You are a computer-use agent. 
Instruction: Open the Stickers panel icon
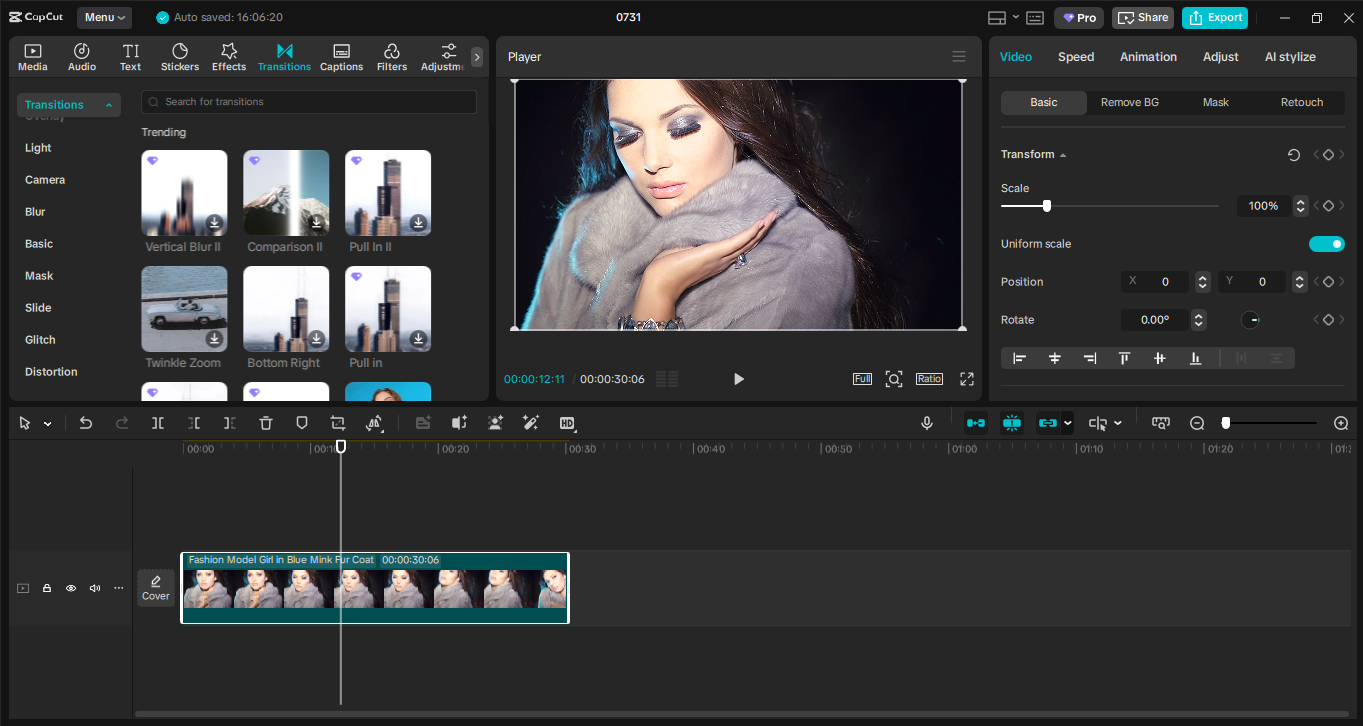pyautogui.click(x=180, y=56)
